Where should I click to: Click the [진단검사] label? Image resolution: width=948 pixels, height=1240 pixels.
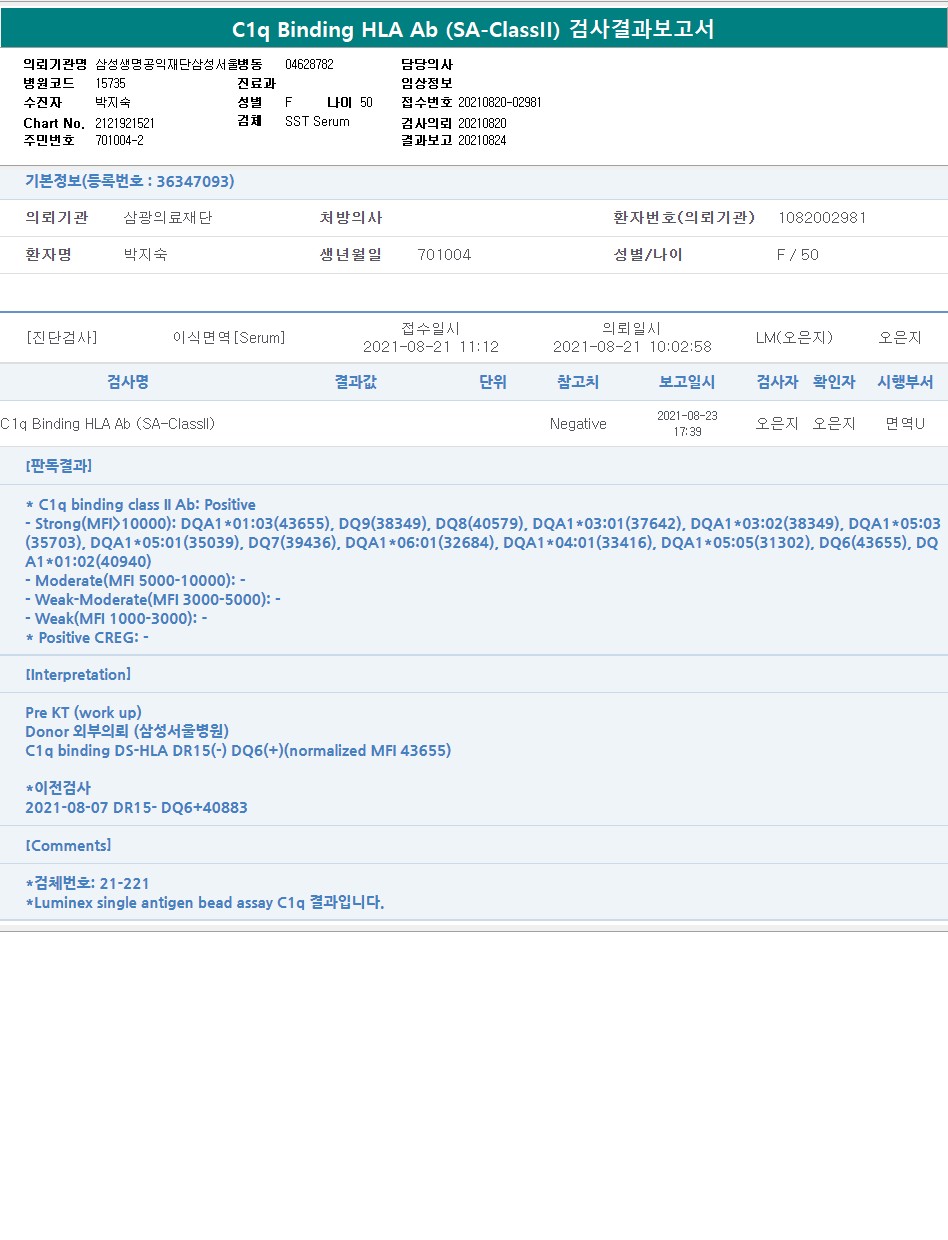[62, 337]
